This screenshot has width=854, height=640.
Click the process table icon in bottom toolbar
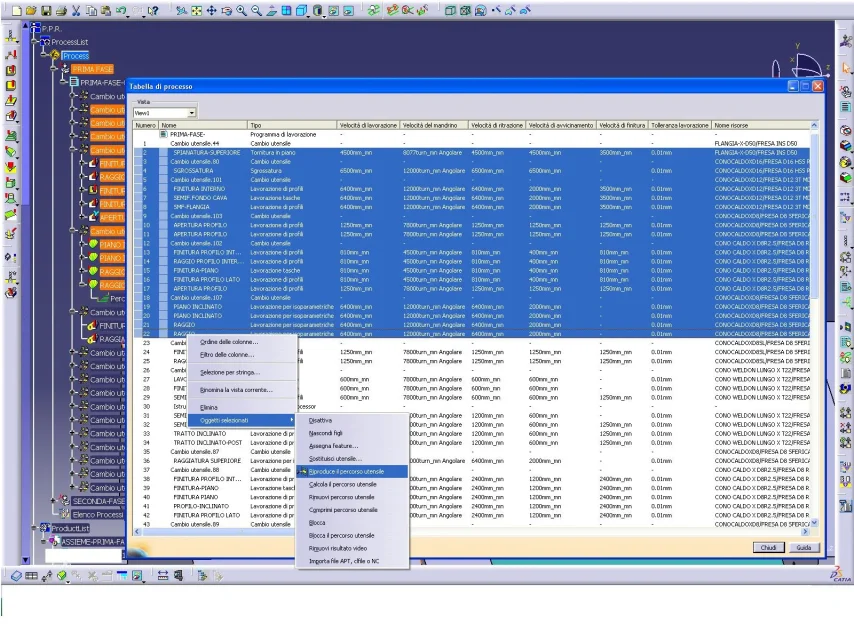pyautogui.click(x=32, y=575)
